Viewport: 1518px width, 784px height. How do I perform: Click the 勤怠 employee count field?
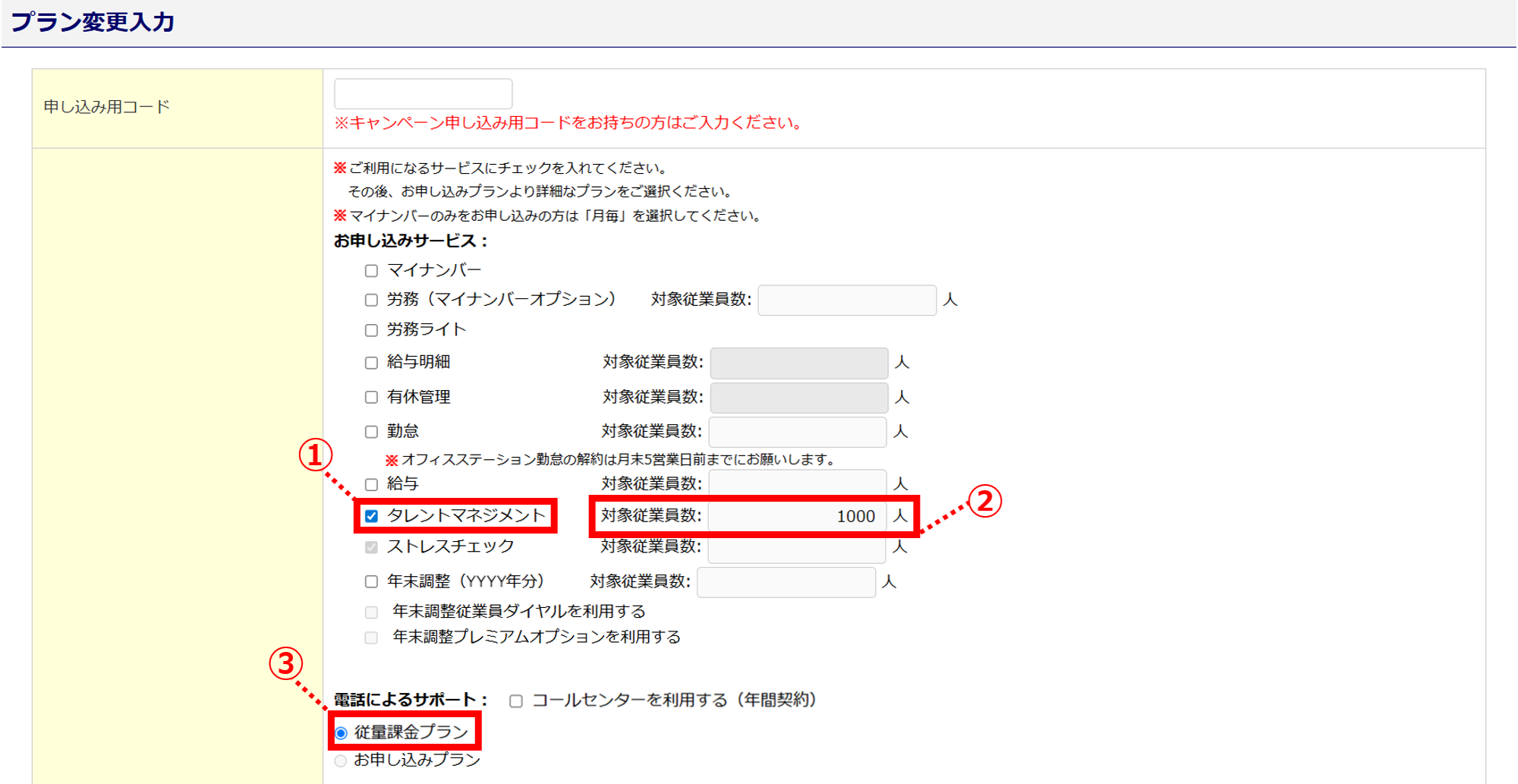(x=798, y=432)
